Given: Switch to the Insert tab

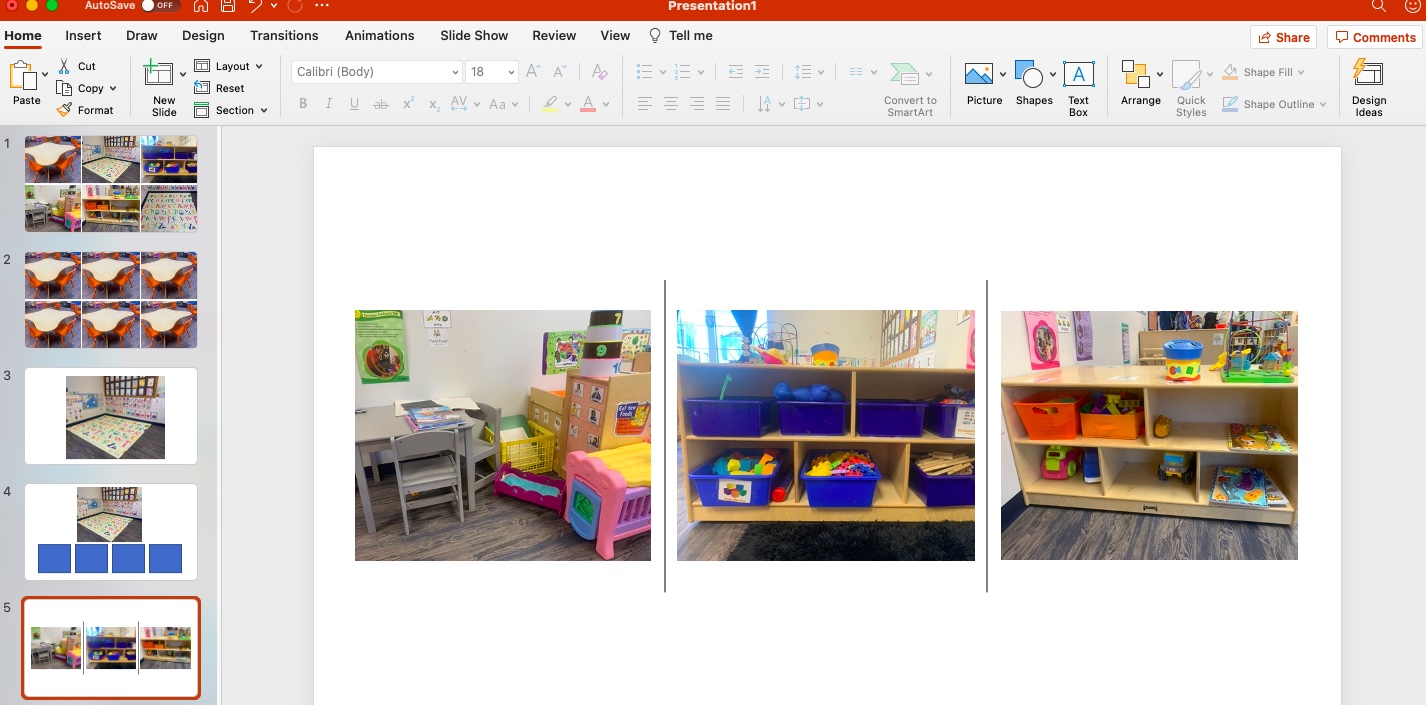Looking at the screenshot, I should pos(83,35).
